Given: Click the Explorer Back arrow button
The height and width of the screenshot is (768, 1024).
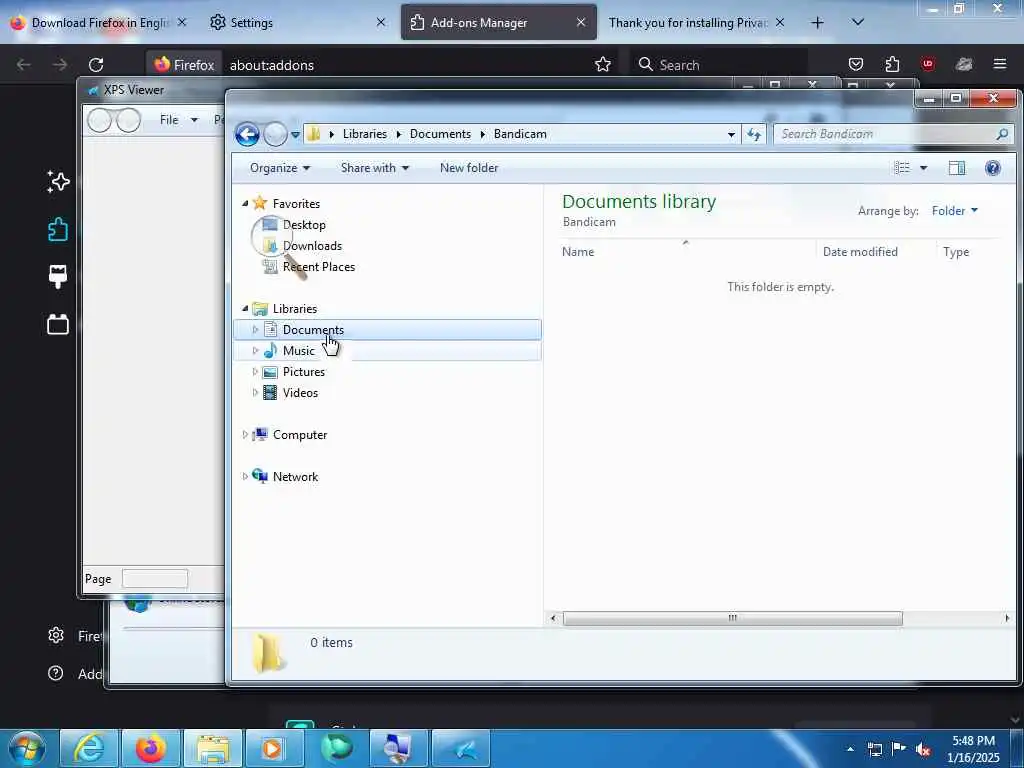Looking at the screenshot, I should [247, 135].
